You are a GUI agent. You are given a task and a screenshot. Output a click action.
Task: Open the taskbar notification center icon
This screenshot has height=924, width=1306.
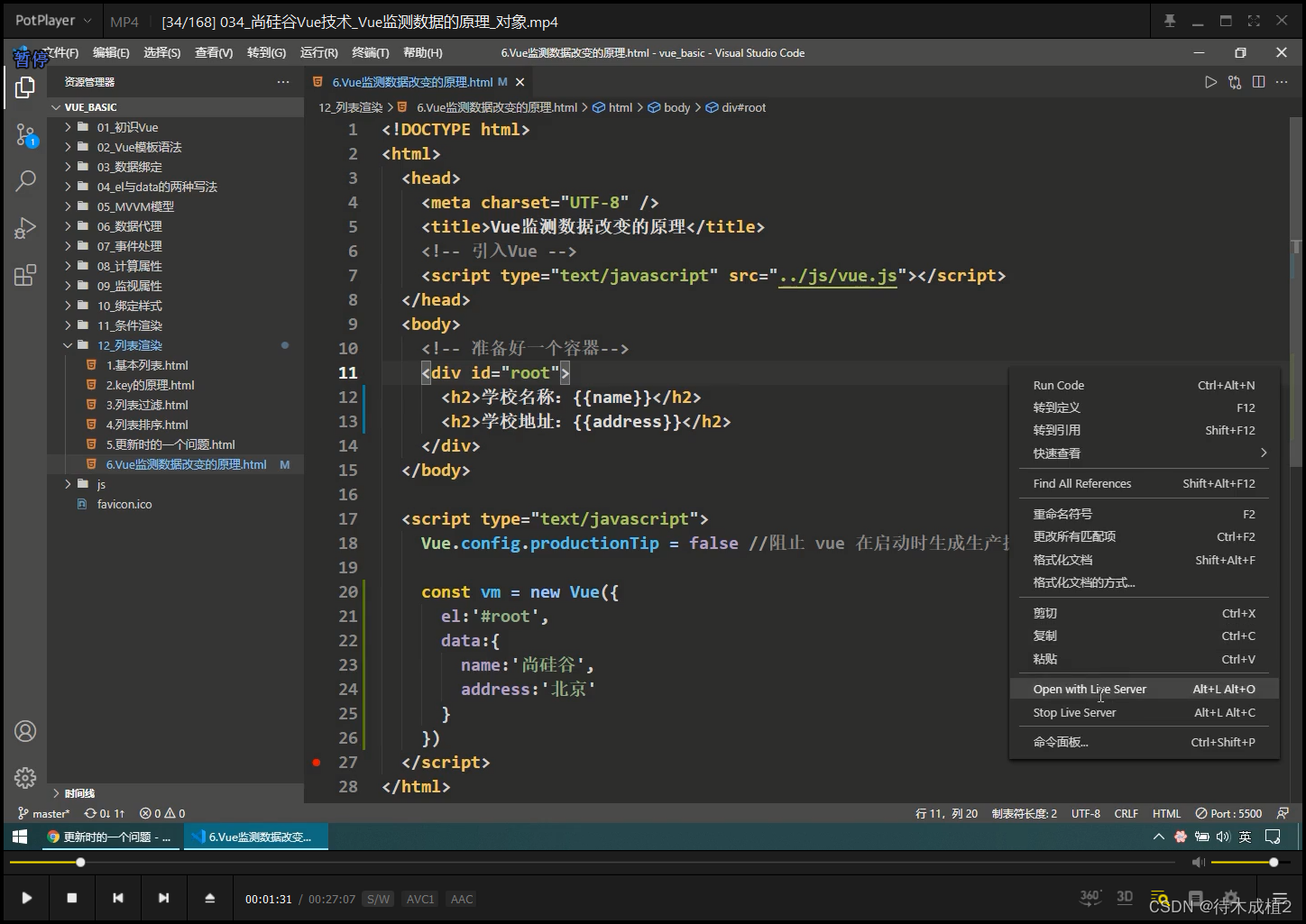click(1273, 837)
